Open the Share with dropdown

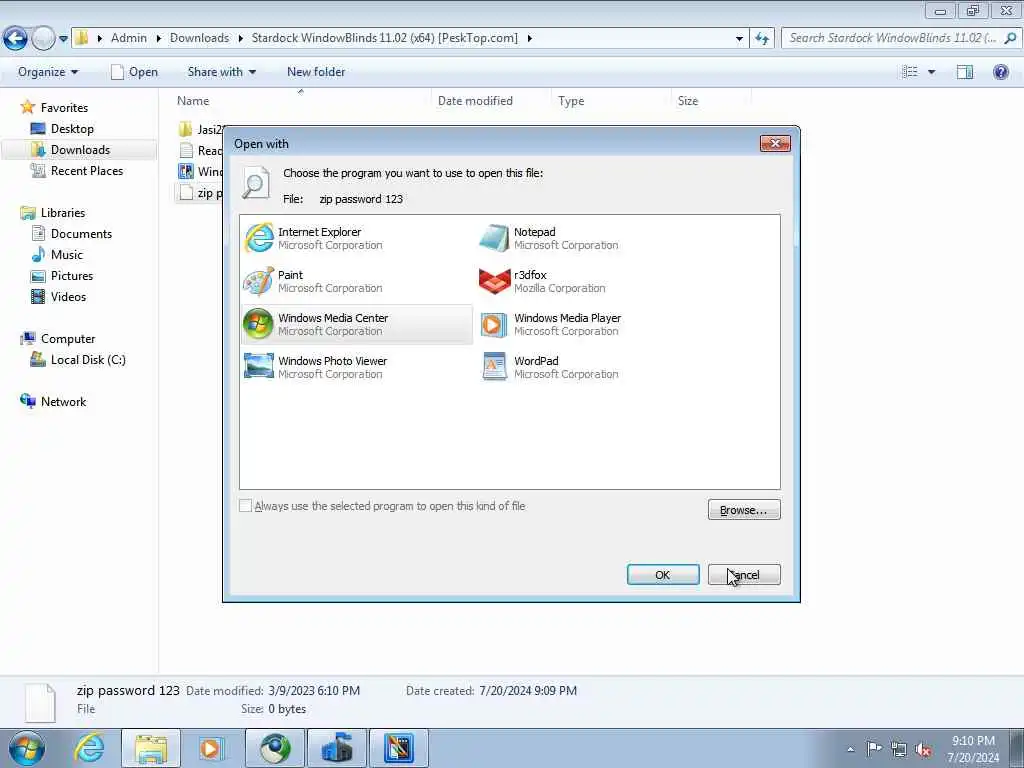coord(221,72)
